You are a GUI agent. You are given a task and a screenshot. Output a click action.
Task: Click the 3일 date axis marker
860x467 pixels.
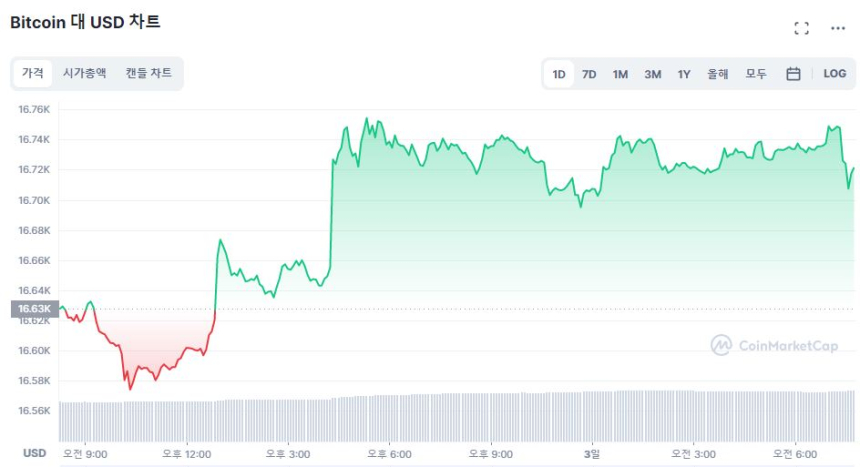pyautogui.click(x=592, y=454)
